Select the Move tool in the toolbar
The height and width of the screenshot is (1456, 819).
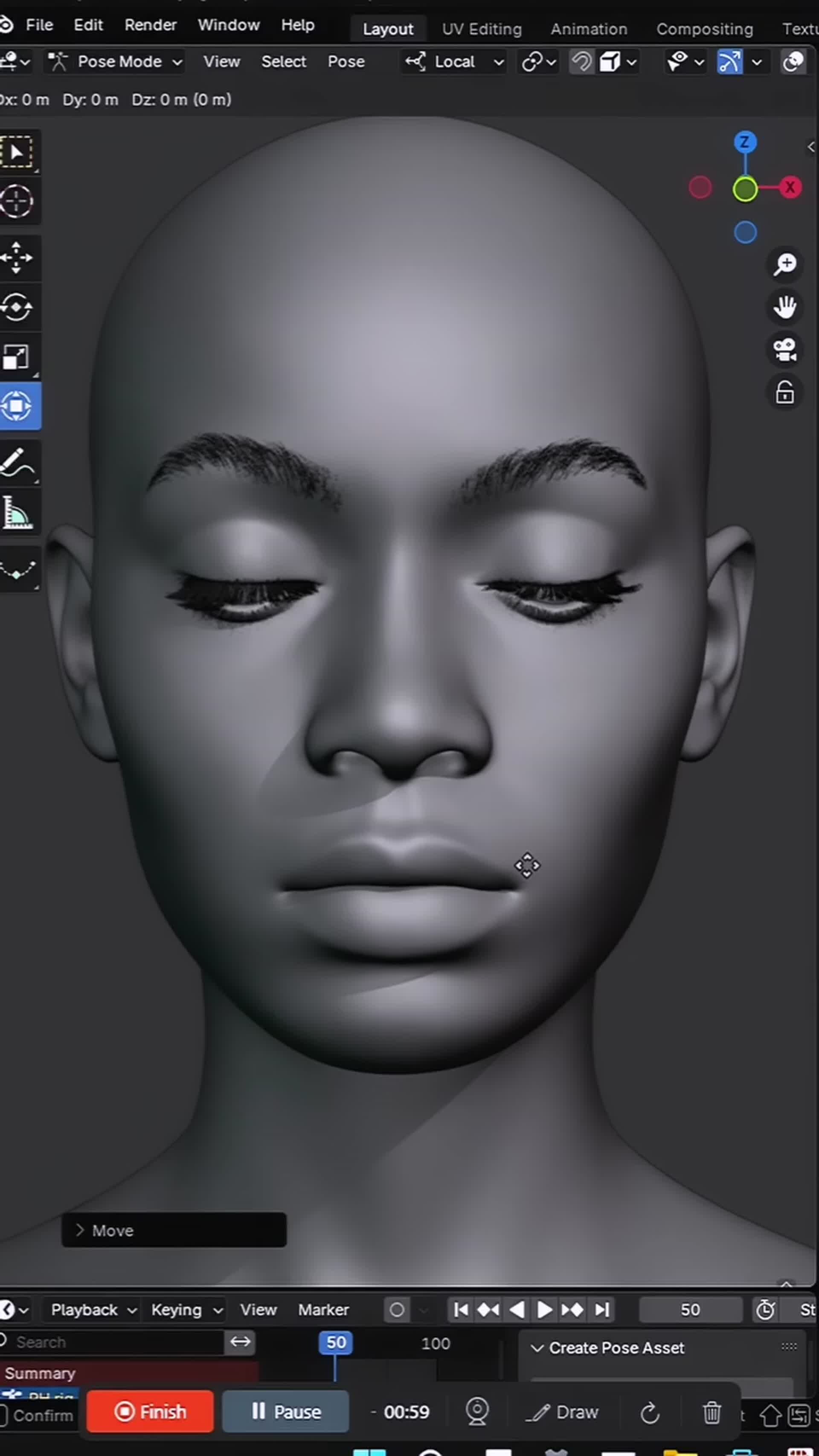[19, 257]
